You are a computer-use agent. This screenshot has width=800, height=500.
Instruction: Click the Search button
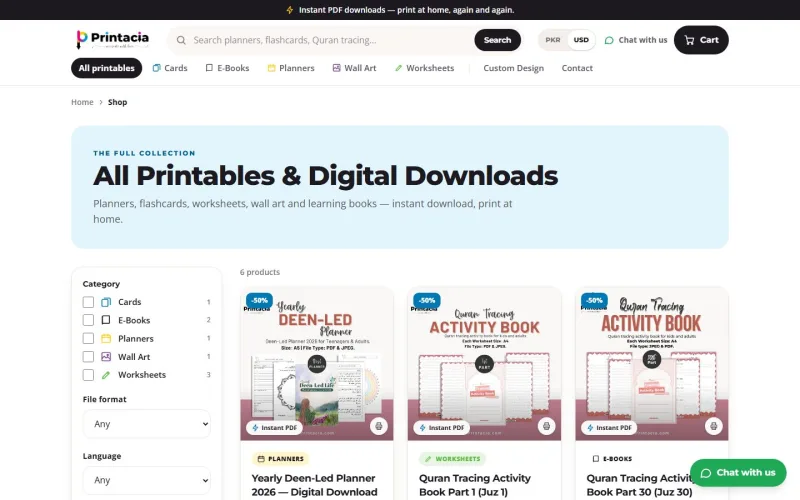[x=497, y=40]
